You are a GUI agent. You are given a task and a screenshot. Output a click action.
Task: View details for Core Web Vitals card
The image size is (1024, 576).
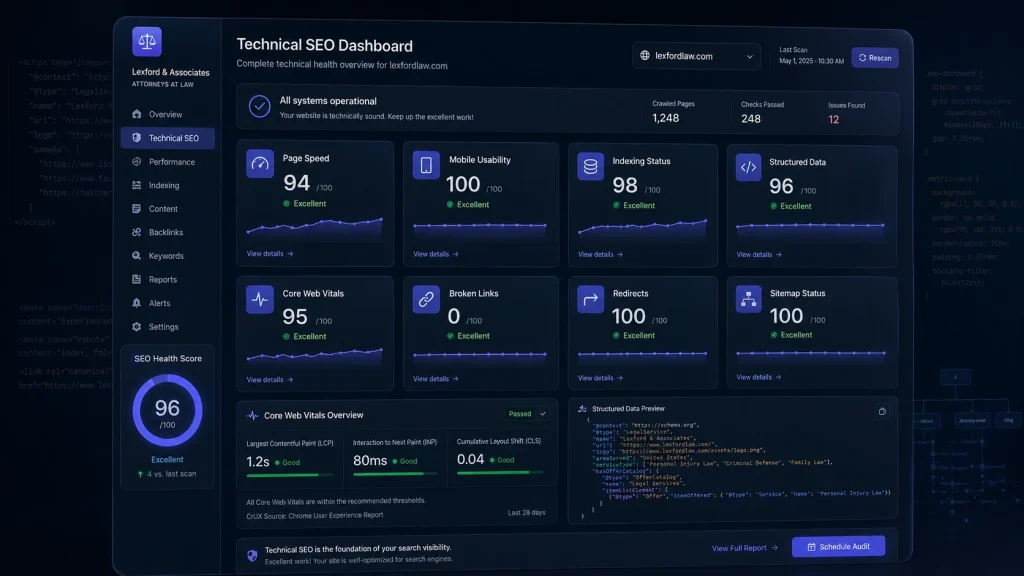coord(270,379)
